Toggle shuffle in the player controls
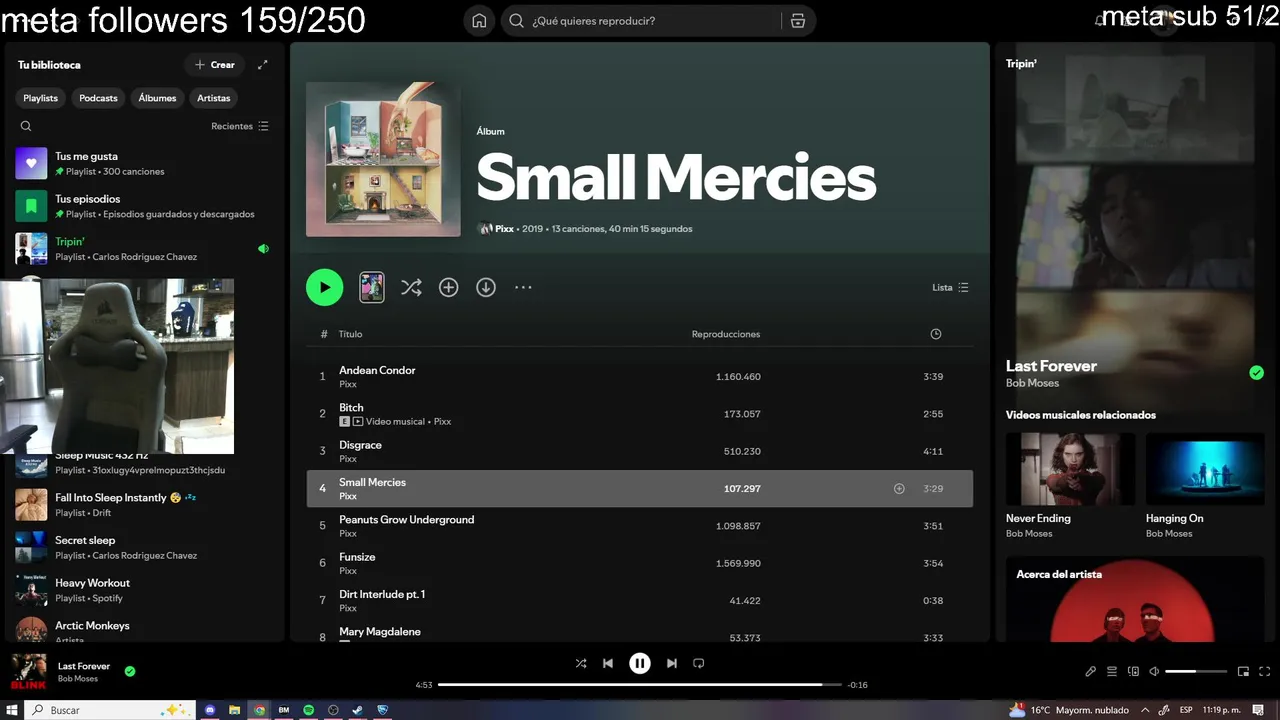The height and width of the screenshot is (720, 1280). click(581, 663)
